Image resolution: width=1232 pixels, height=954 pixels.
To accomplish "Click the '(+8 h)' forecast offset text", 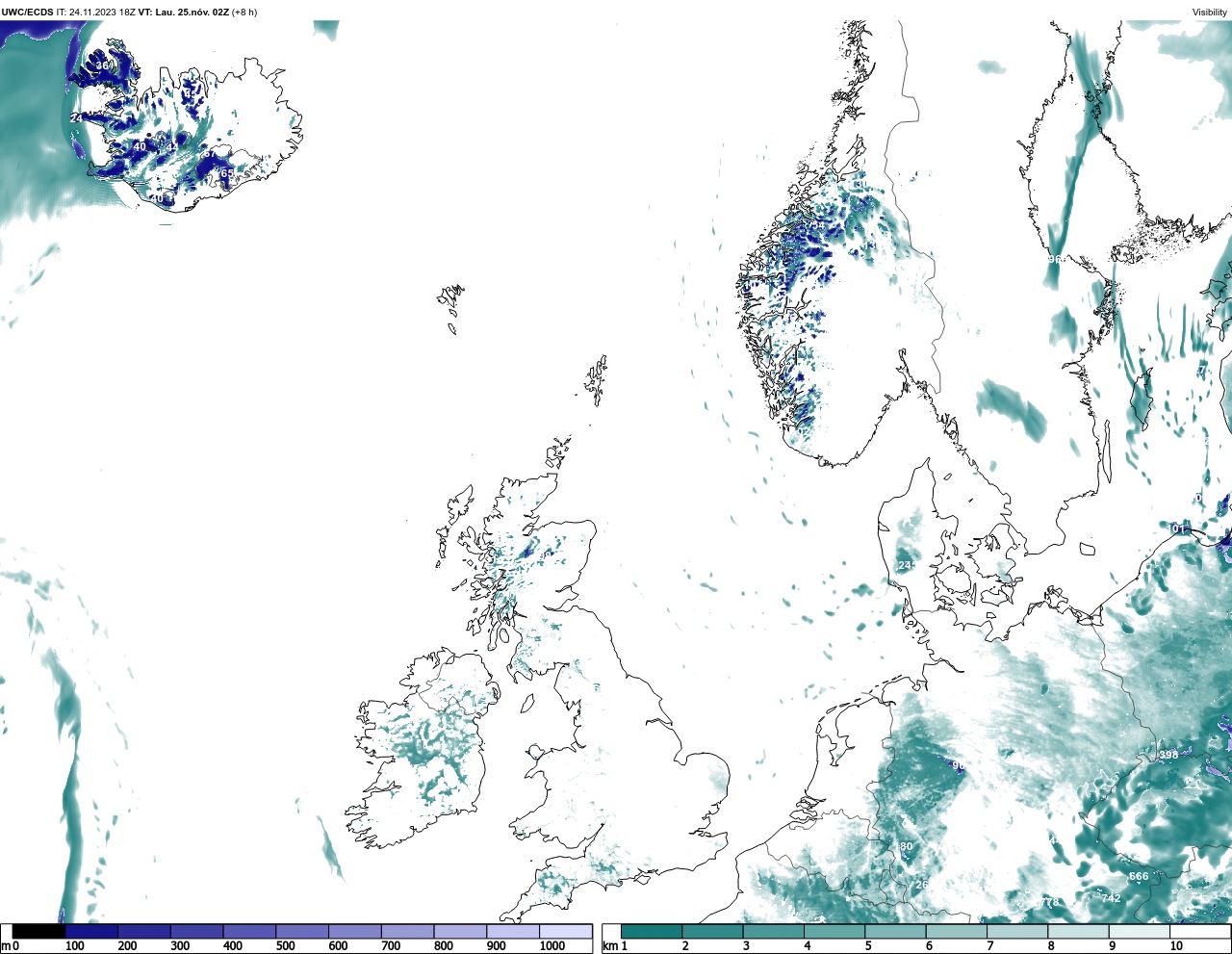I will [x=244, y=13].
